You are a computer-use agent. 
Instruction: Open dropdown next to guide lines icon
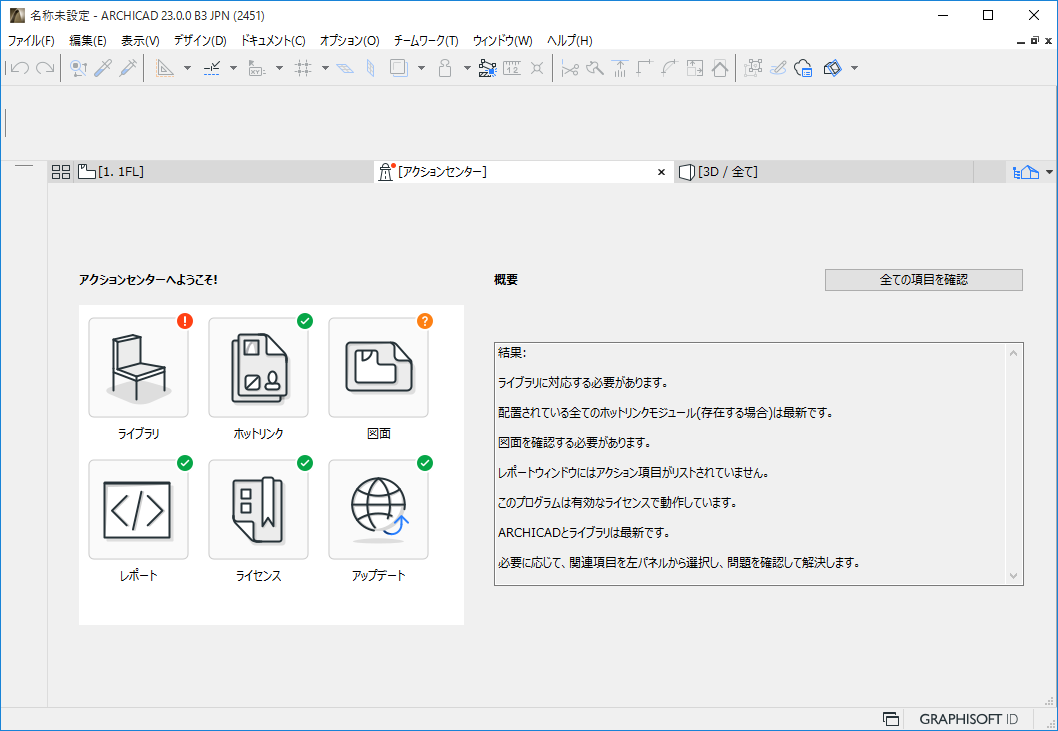click(187, 68)
